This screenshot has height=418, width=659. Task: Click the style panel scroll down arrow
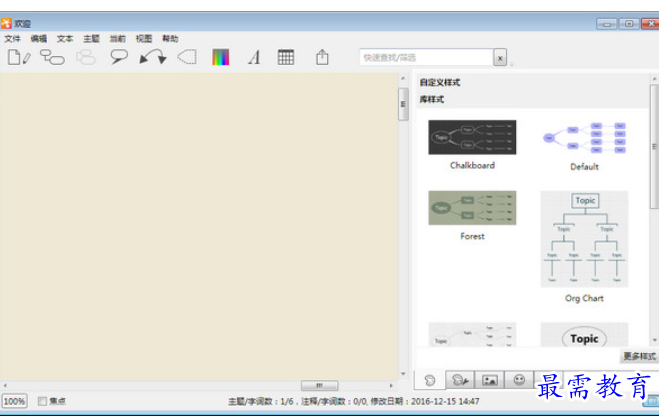(654, 340)
